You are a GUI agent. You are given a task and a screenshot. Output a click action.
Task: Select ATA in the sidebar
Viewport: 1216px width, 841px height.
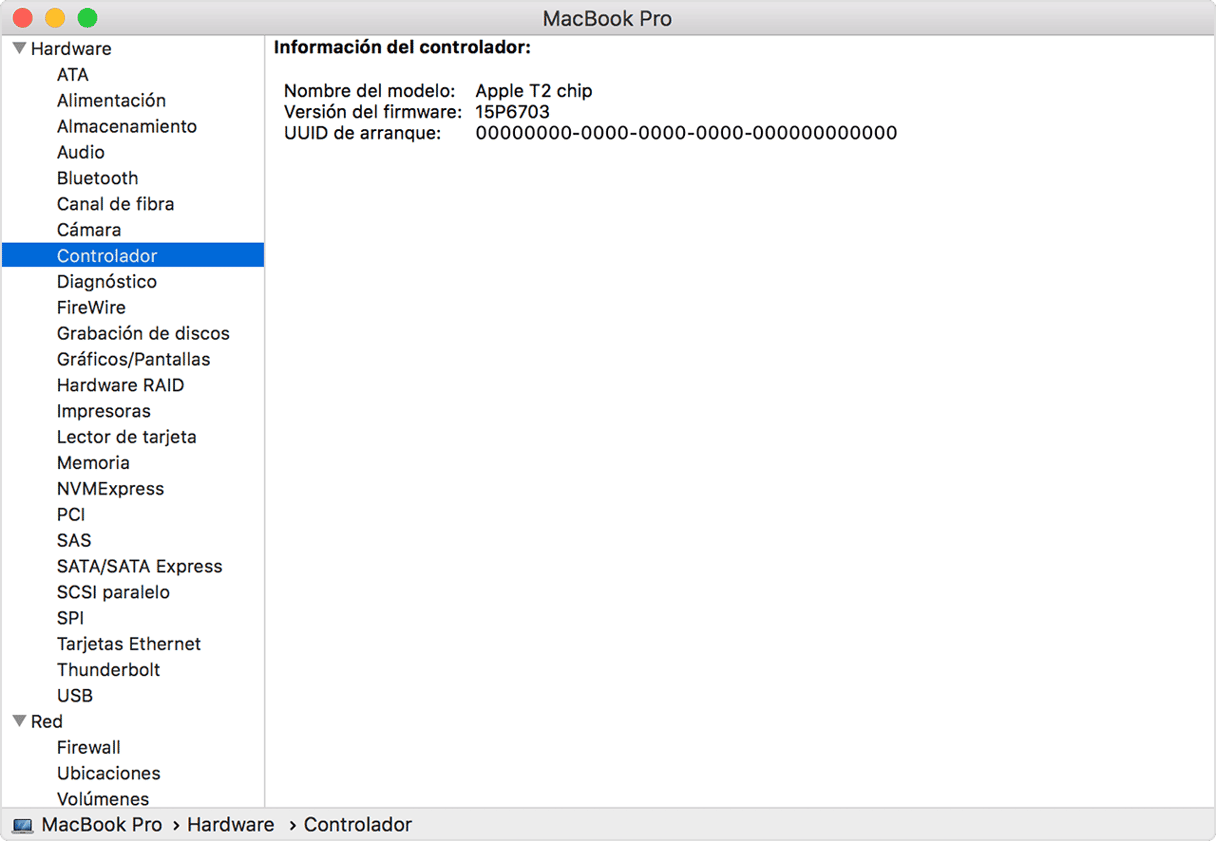click(73, 75)
